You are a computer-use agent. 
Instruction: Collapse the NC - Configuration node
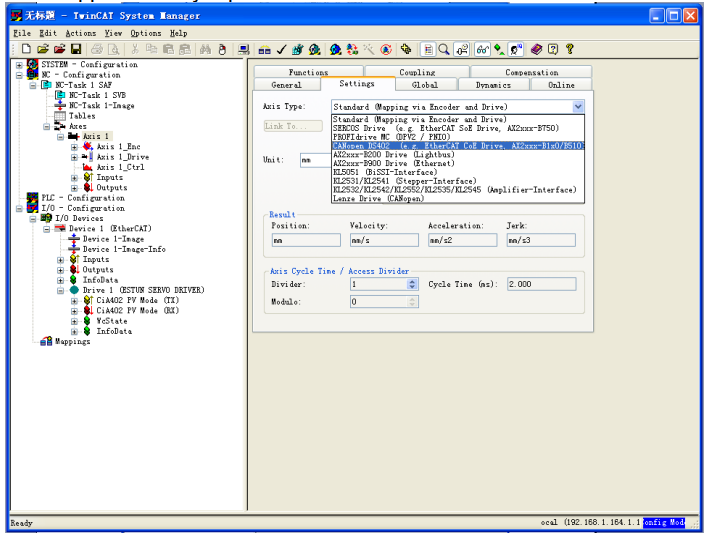coord(19,75)
